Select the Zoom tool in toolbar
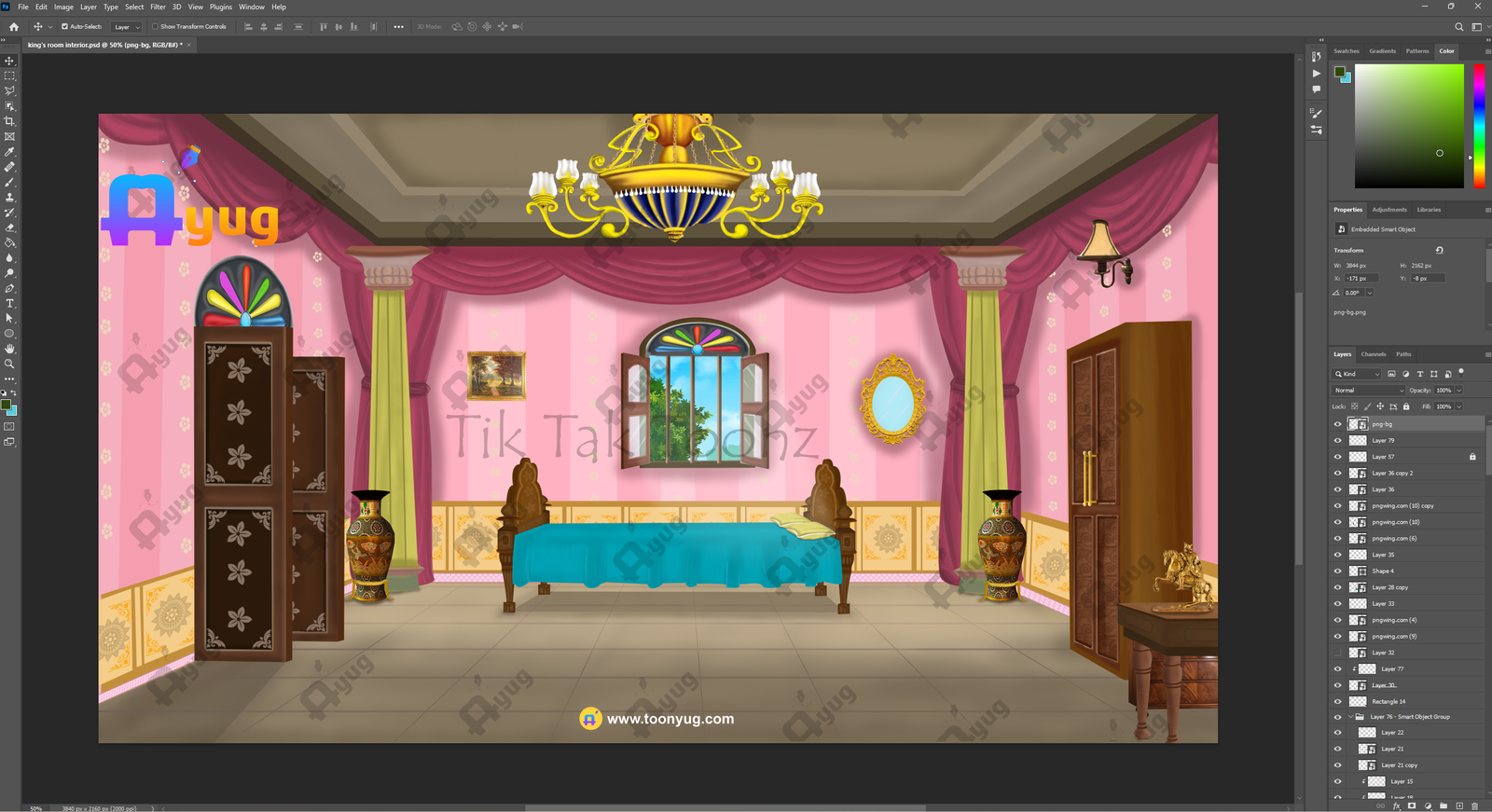 (9, 364)
